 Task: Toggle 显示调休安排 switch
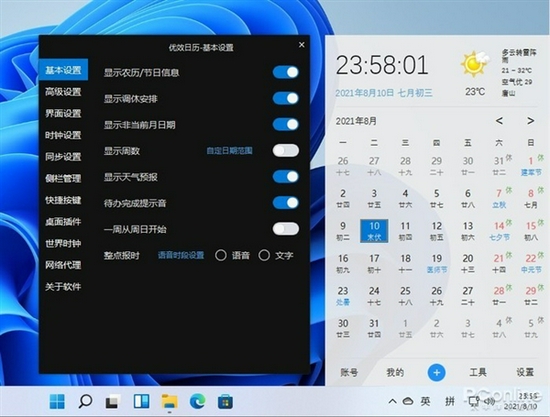pyautogui.click(x=286, y=99)
